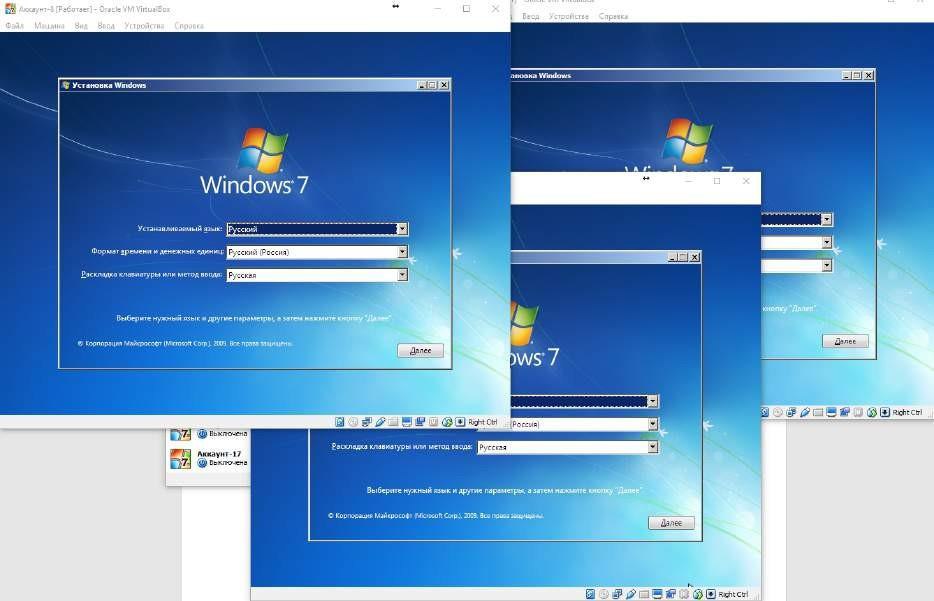
Task: Open Устройства menu in right VM window
Action: tap(569, 16)
